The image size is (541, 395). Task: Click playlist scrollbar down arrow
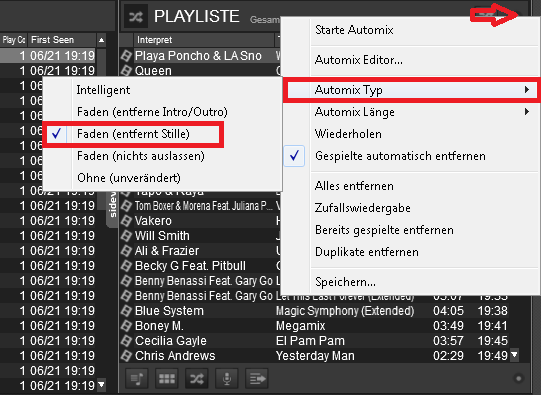[x=514, y=355]
